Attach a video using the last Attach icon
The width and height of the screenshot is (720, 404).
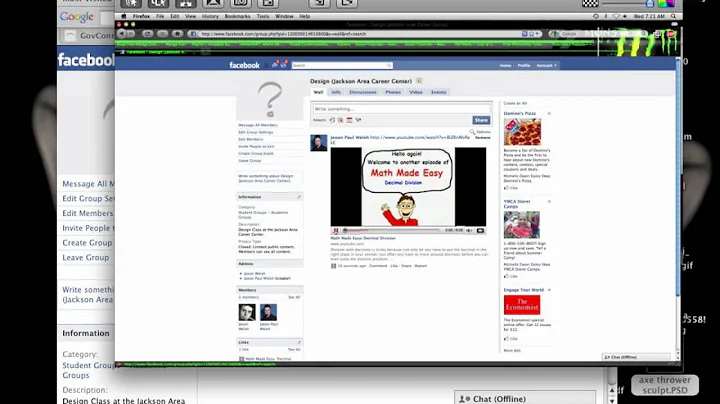tap(358, 120)
